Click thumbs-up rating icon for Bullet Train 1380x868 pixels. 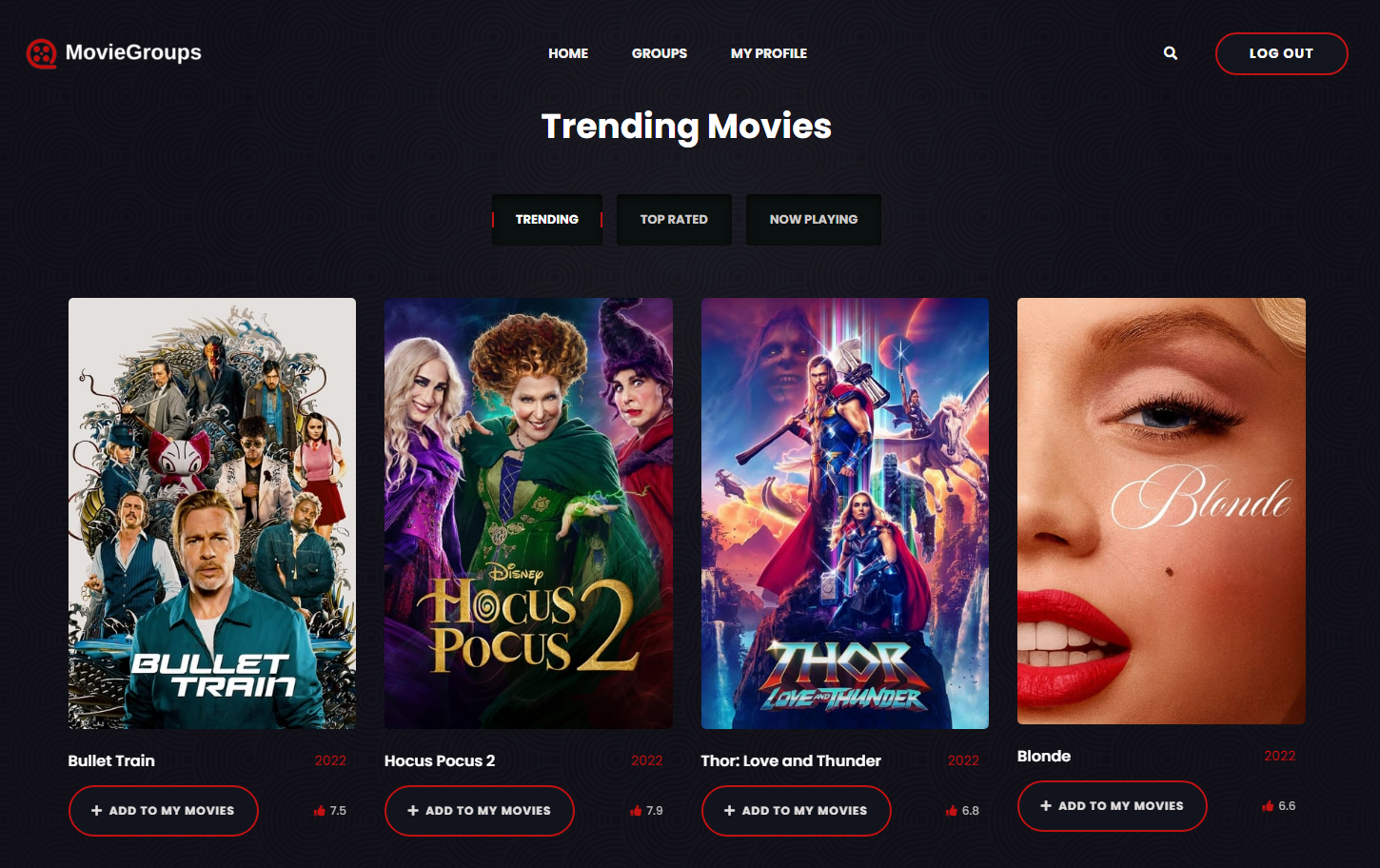pyautogui.click(x=319, y=811)
